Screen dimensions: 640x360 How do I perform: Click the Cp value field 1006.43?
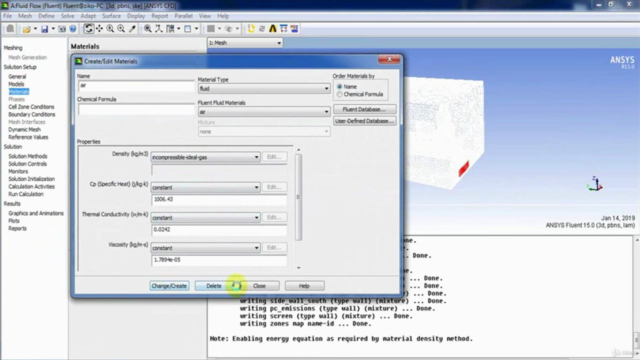coord(219,199)
